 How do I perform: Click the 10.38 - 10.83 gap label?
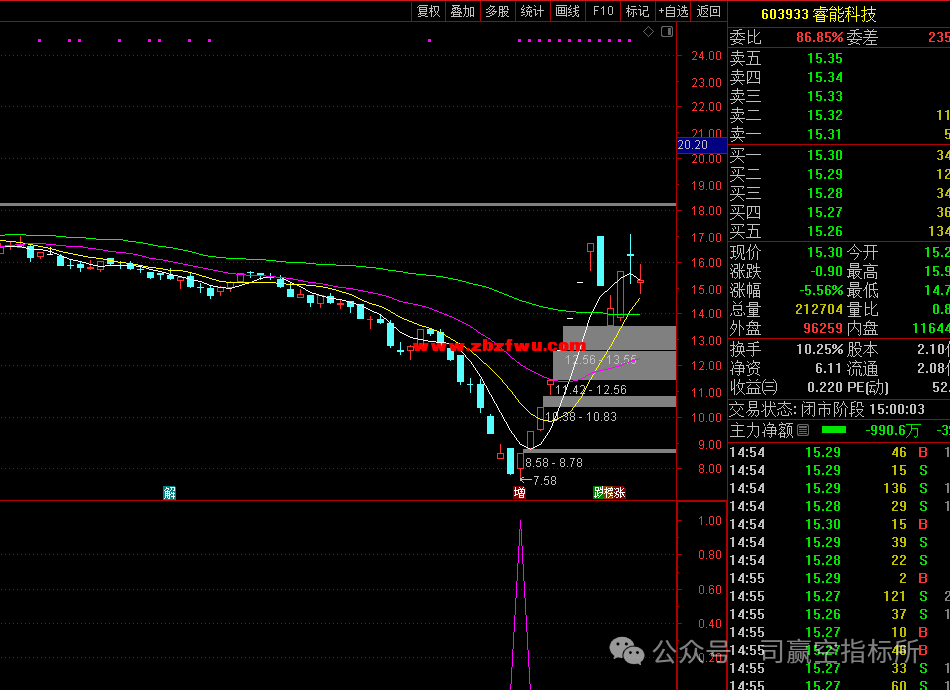(x=581, y=417)
